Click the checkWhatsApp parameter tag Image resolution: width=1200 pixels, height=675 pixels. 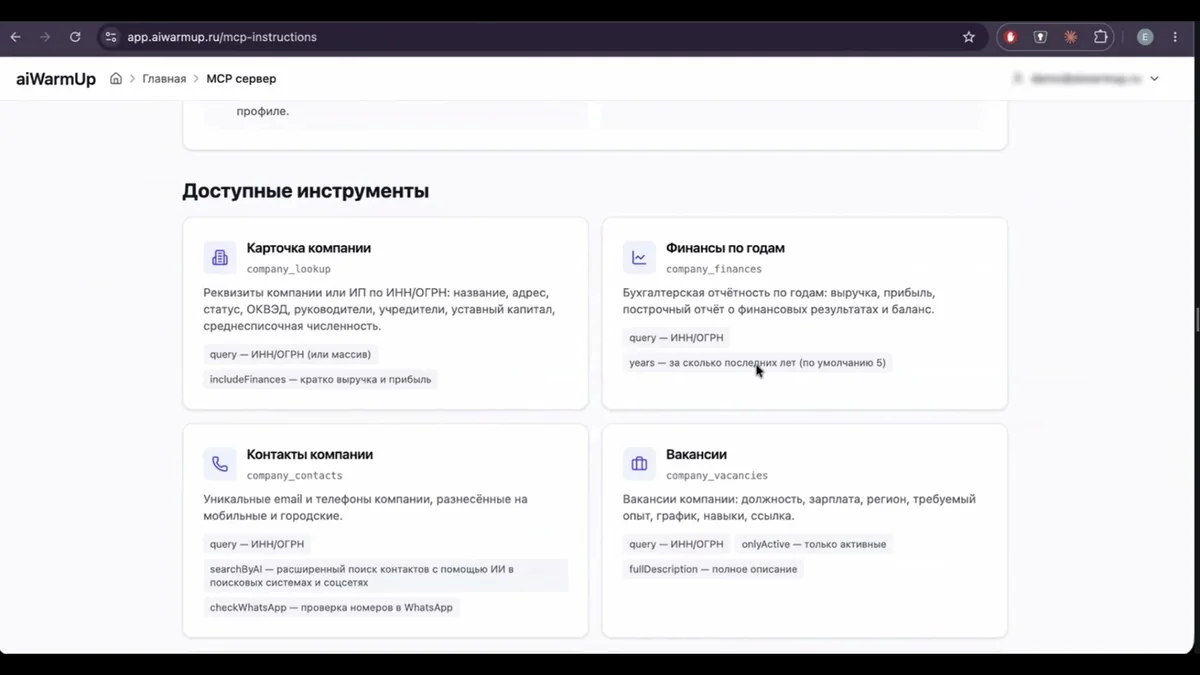(x=331, y=607)
